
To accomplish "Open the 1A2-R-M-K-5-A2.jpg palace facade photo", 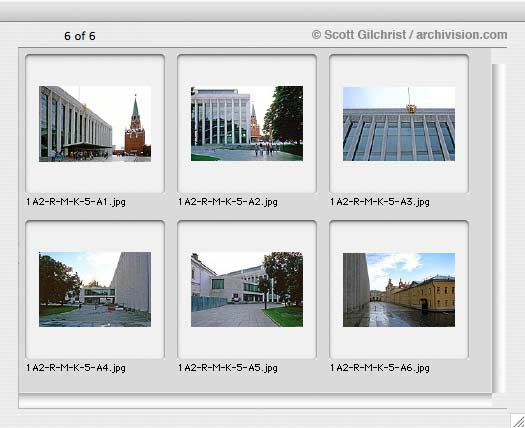I will point(247,124).
